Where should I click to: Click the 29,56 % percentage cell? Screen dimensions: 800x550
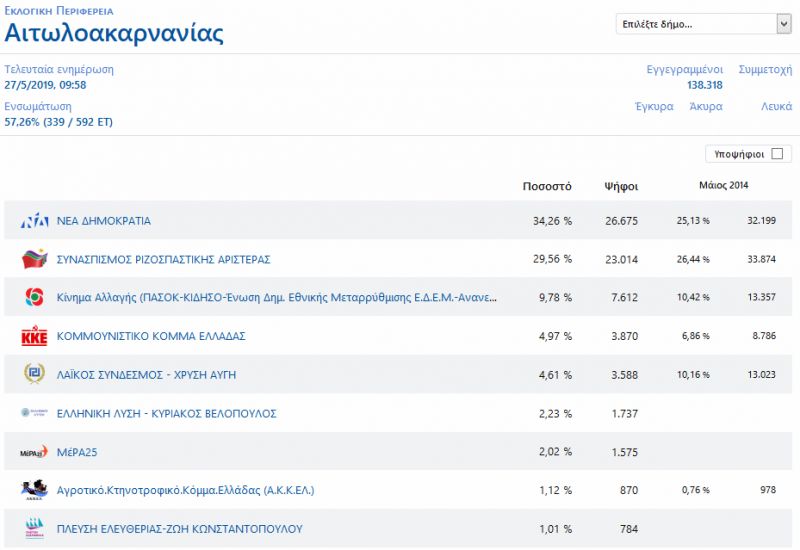click(x=552, y=259)
